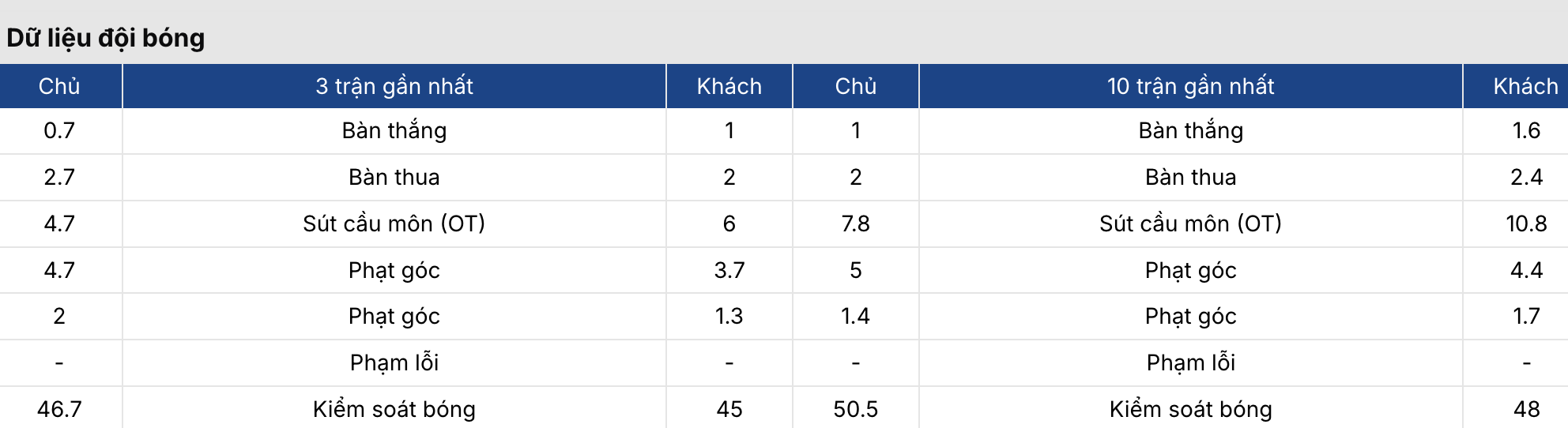This screenshot has height=428, width=1568.
Task: Click the 2.4 away goals conceded value
Action: (x=1526, y=177)
